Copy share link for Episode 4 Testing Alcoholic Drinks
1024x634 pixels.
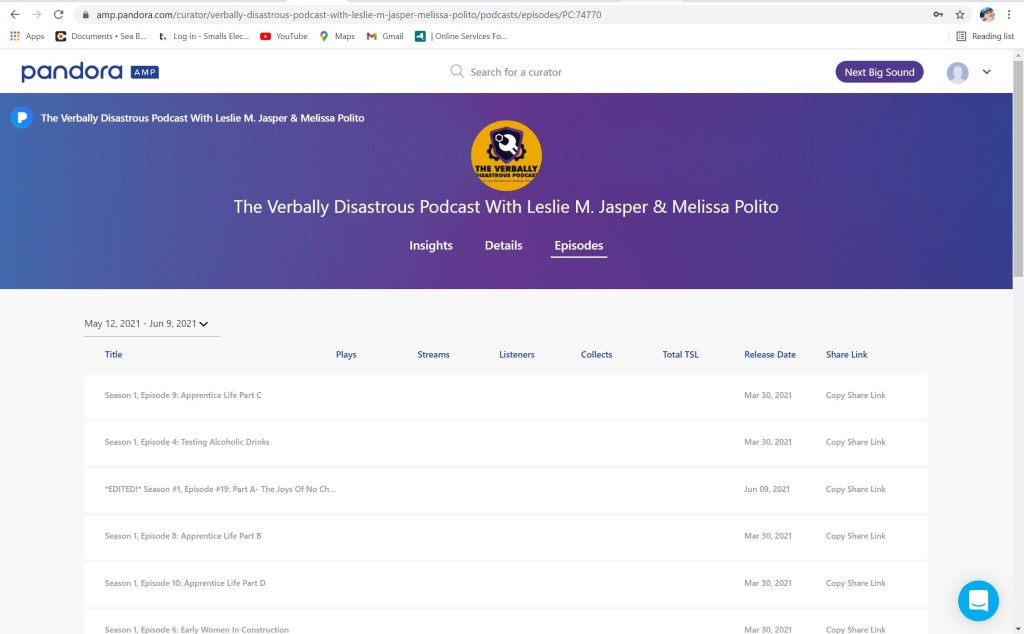pyautogui.click(x=855, y=442)
